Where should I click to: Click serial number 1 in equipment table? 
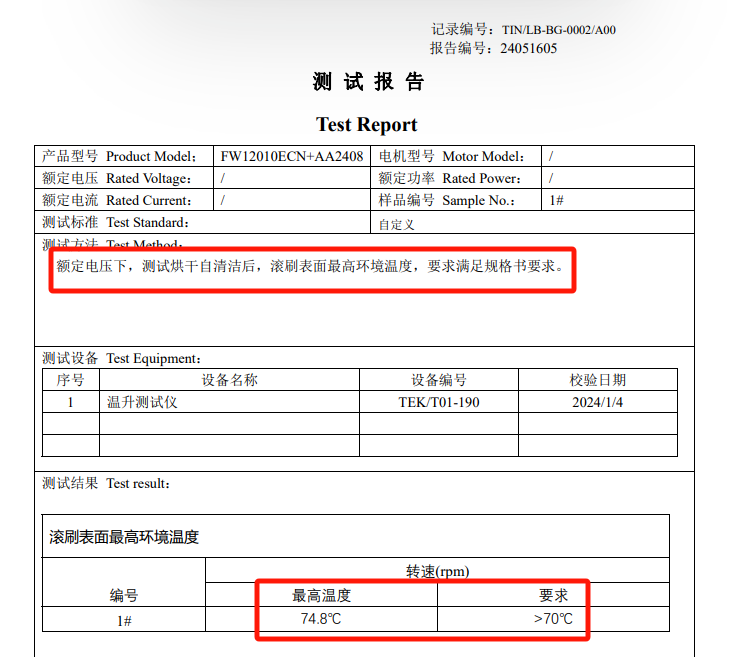click(70, 402)
